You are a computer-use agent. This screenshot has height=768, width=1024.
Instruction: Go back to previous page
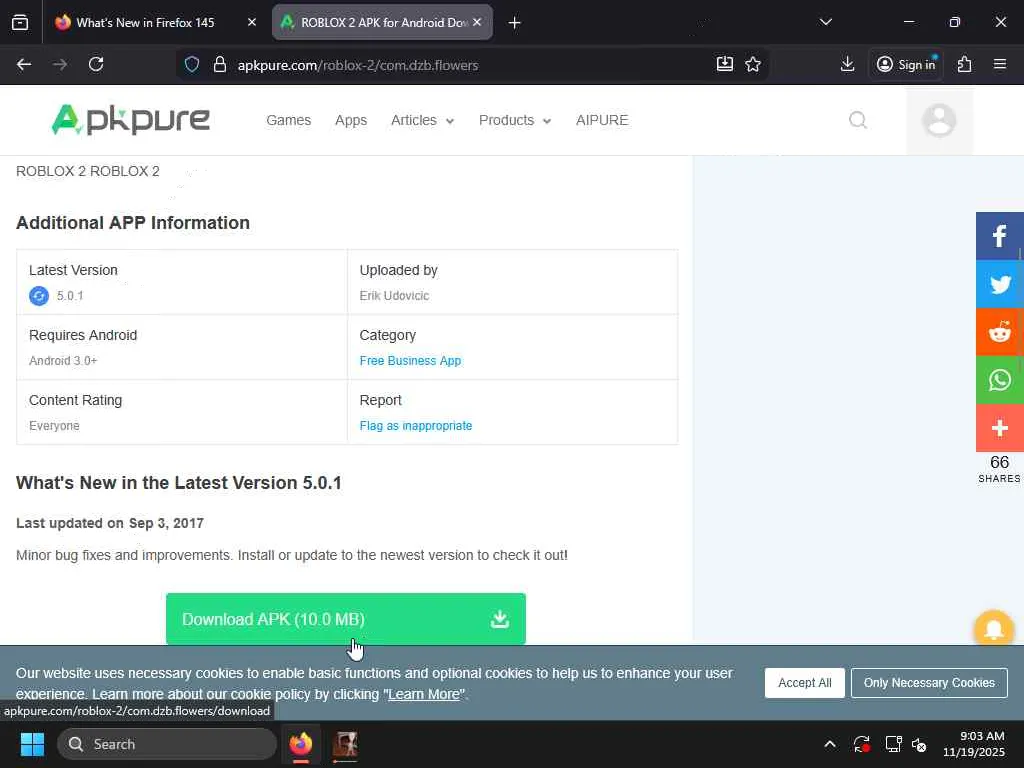[x=24, y=65]
